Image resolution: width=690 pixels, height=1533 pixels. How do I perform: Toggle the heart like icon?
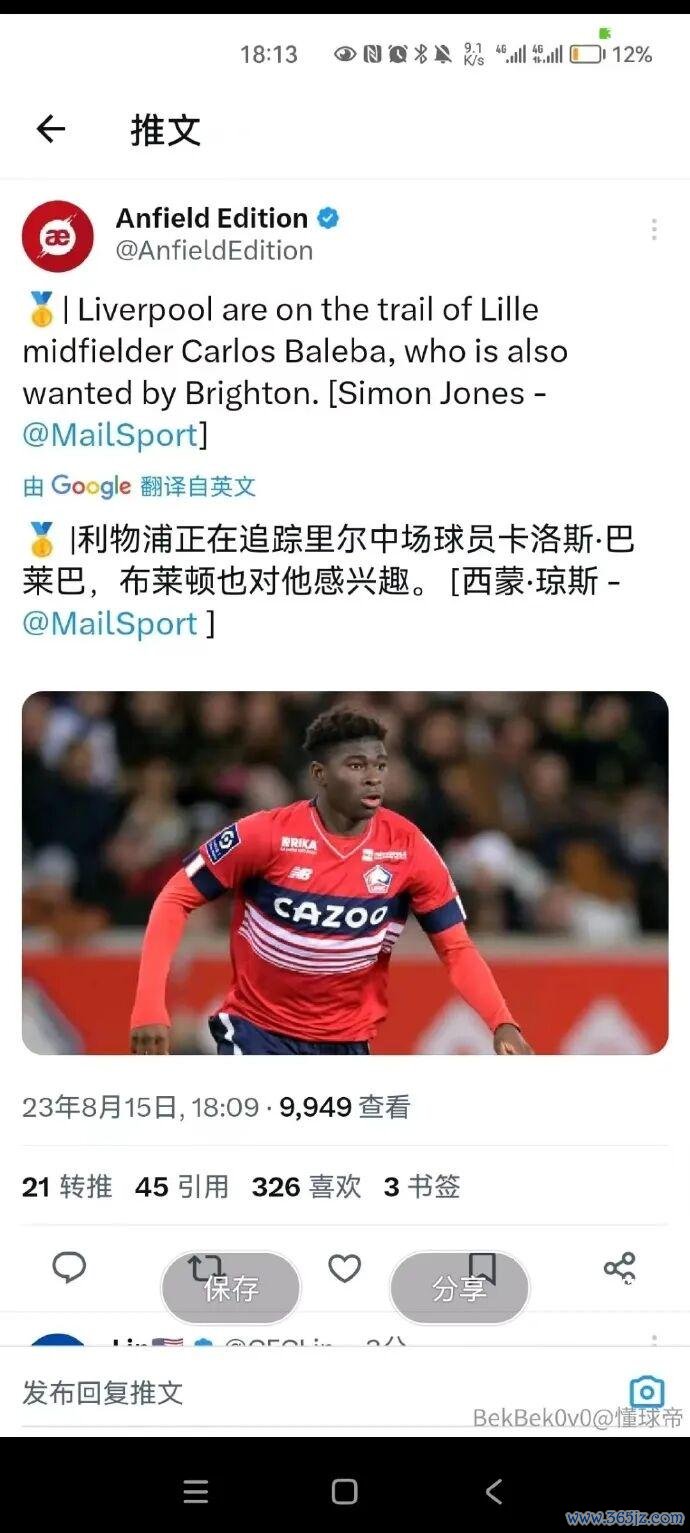point(344,1268)
